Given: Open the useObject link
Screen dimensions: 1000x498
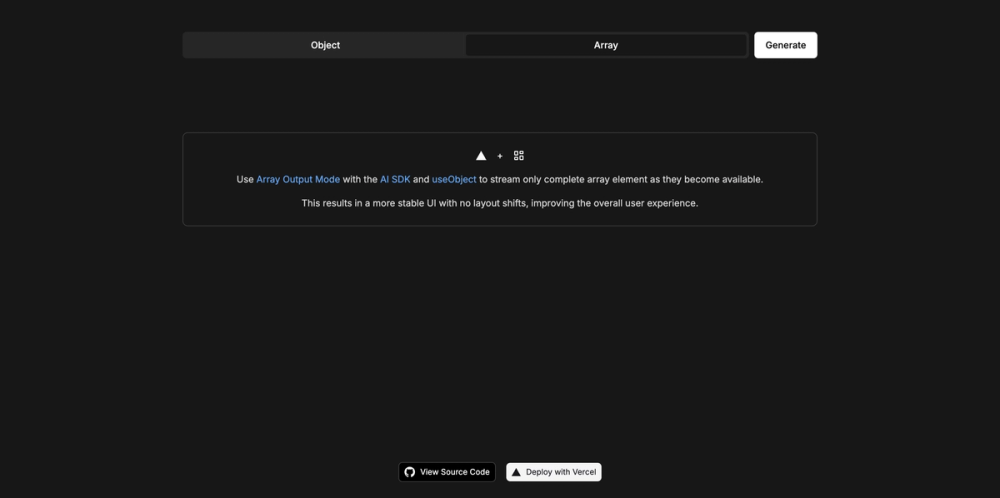Looking at the screenshot, I should [454, 180].
